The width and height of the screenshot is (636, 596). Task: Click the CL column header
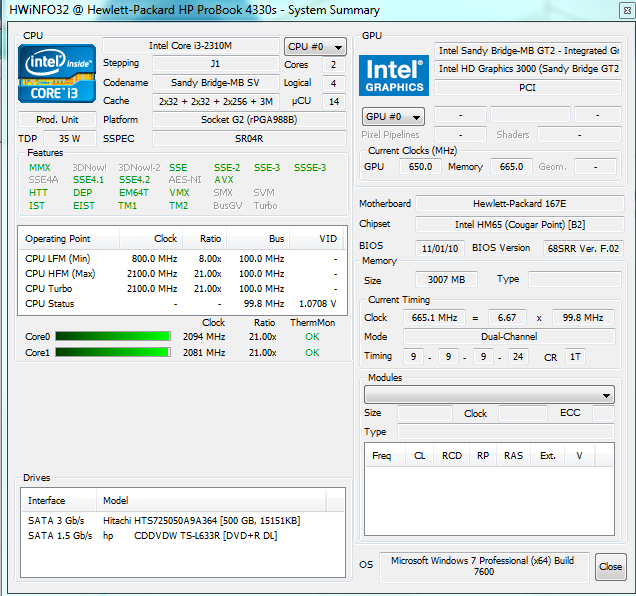click(x=419, y=456)
